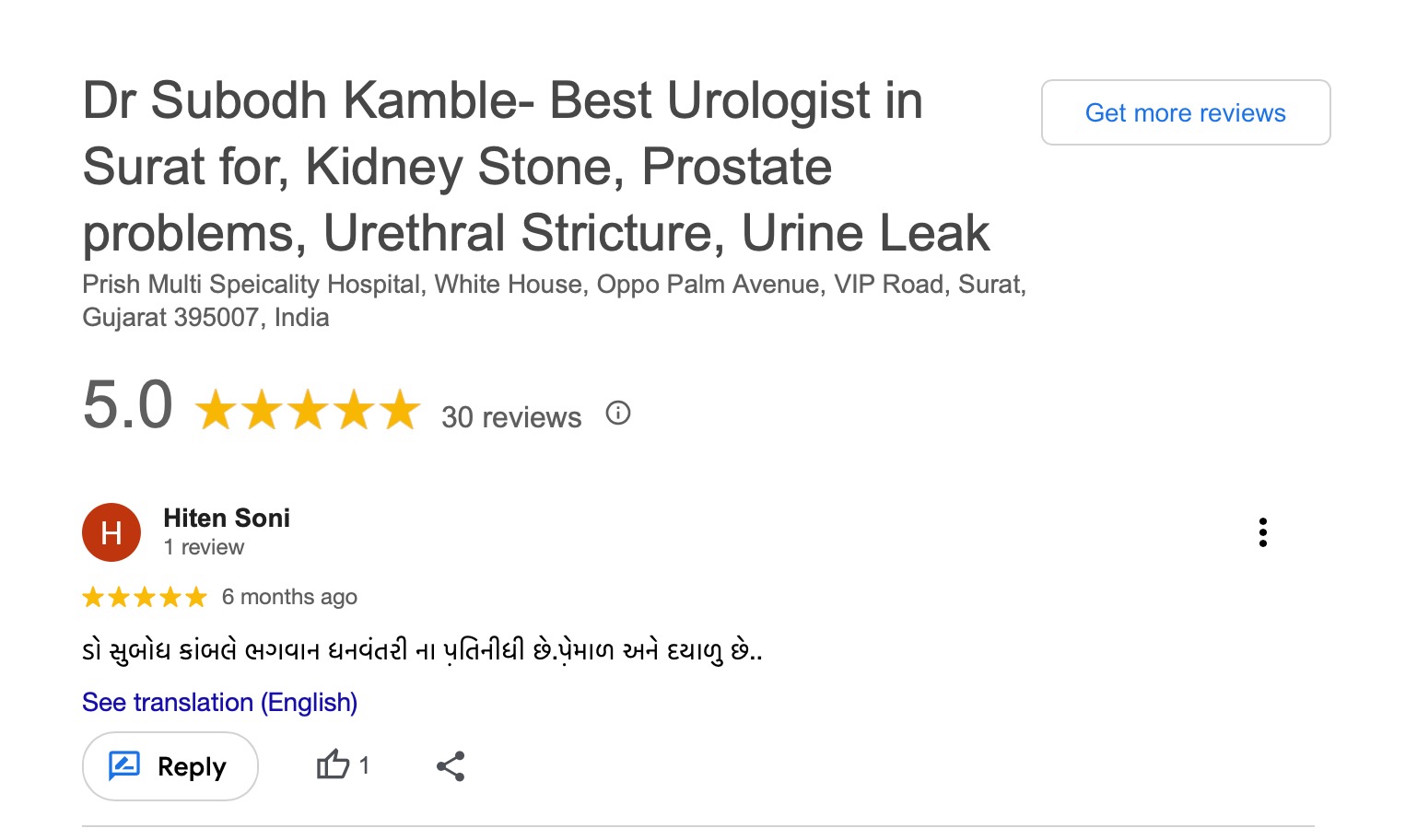The height and width of the screenshot is (840, 1417).
Task: Open info icon beside 30 reviews
Action: coord(618,414)
